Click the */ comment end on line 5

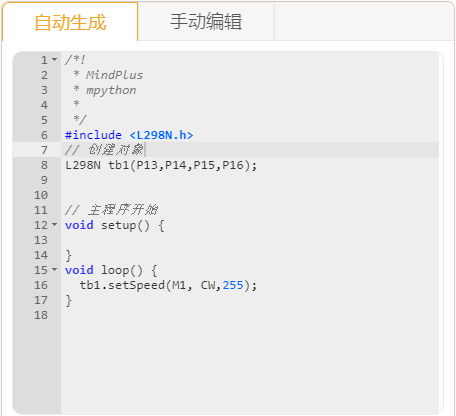pyautogui.click(x=80, y=120)
